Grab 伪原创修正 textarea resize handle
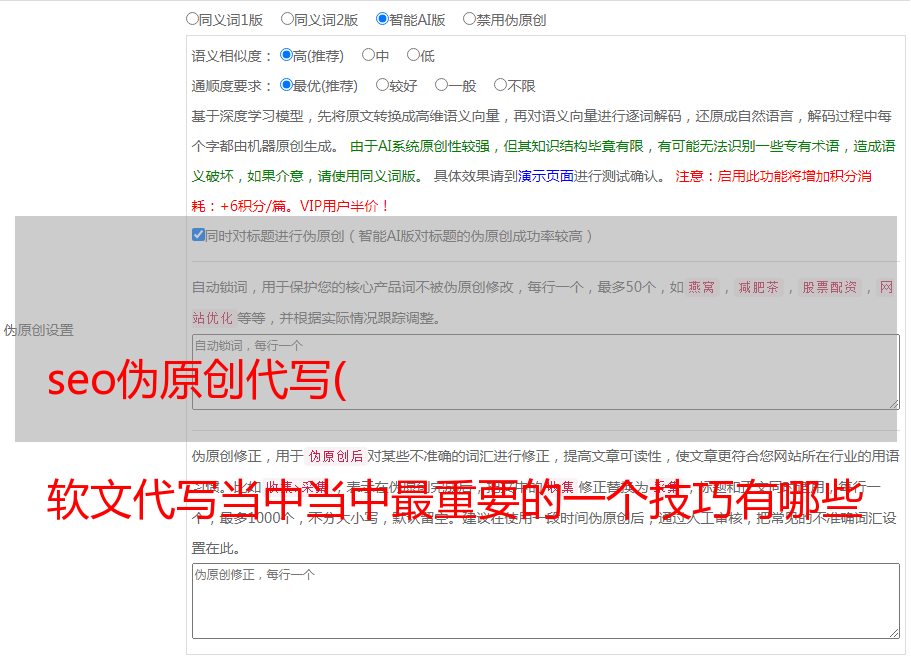 (x=894, y=634)
